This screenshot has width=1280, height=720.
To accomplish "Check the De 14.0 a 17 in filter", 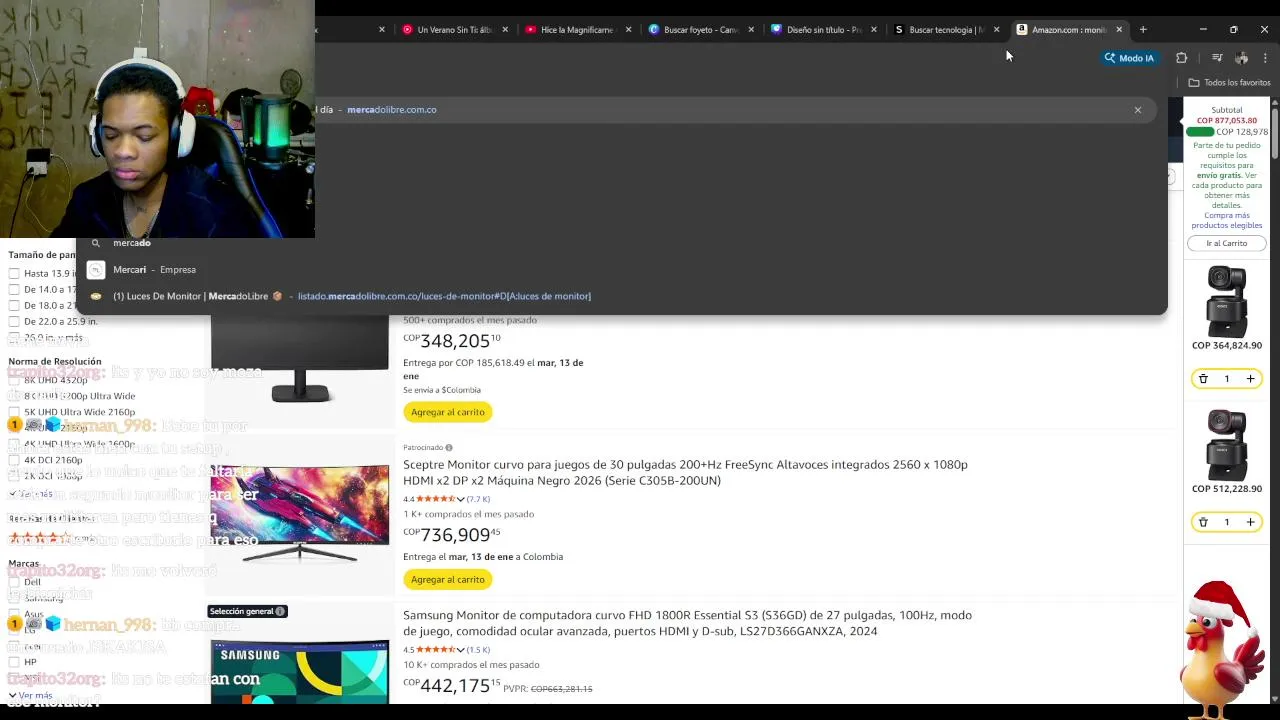I will (x=14, y=290).
